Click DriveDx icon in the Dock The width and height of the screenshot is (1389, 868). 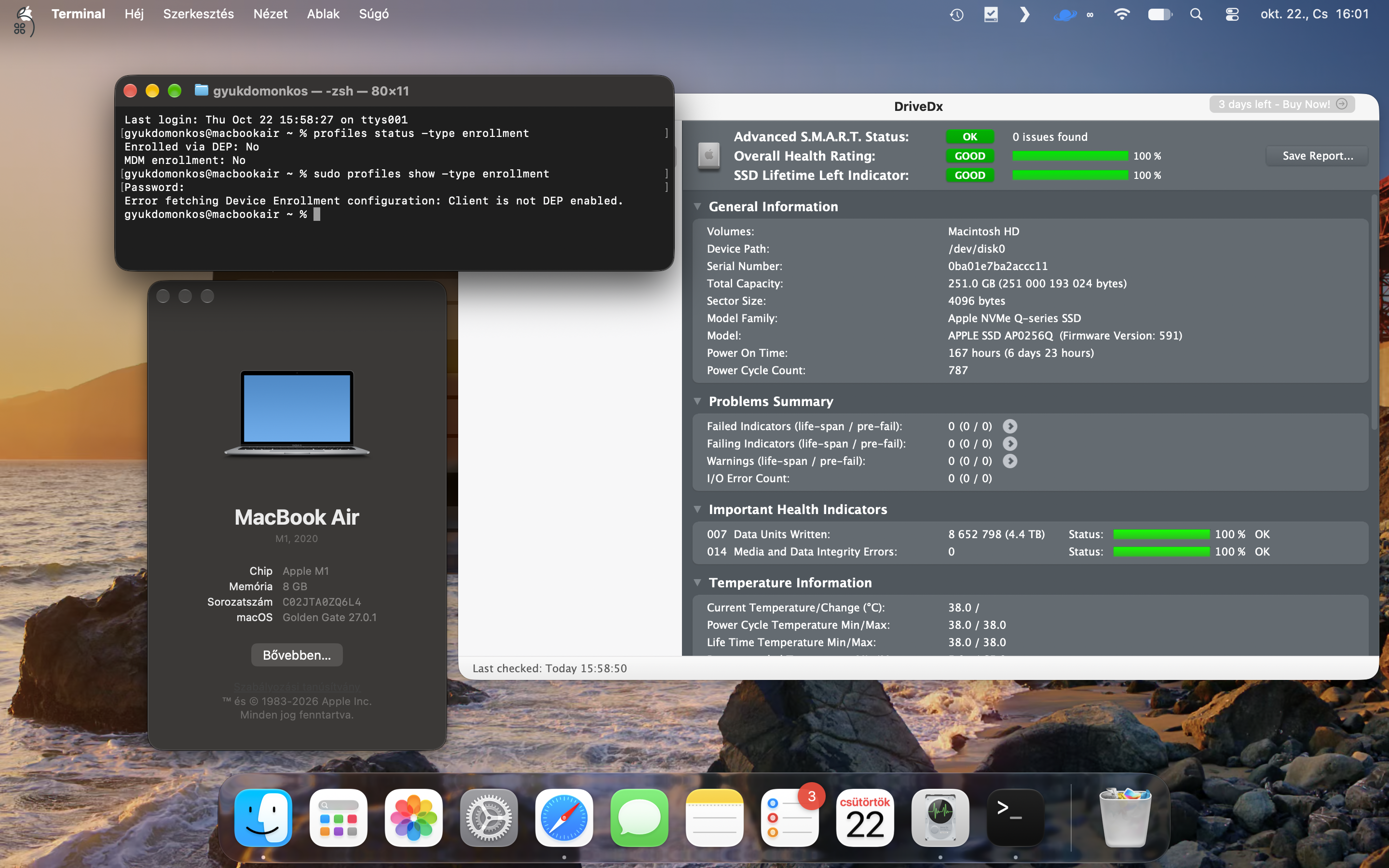click(x=940, y=817)
